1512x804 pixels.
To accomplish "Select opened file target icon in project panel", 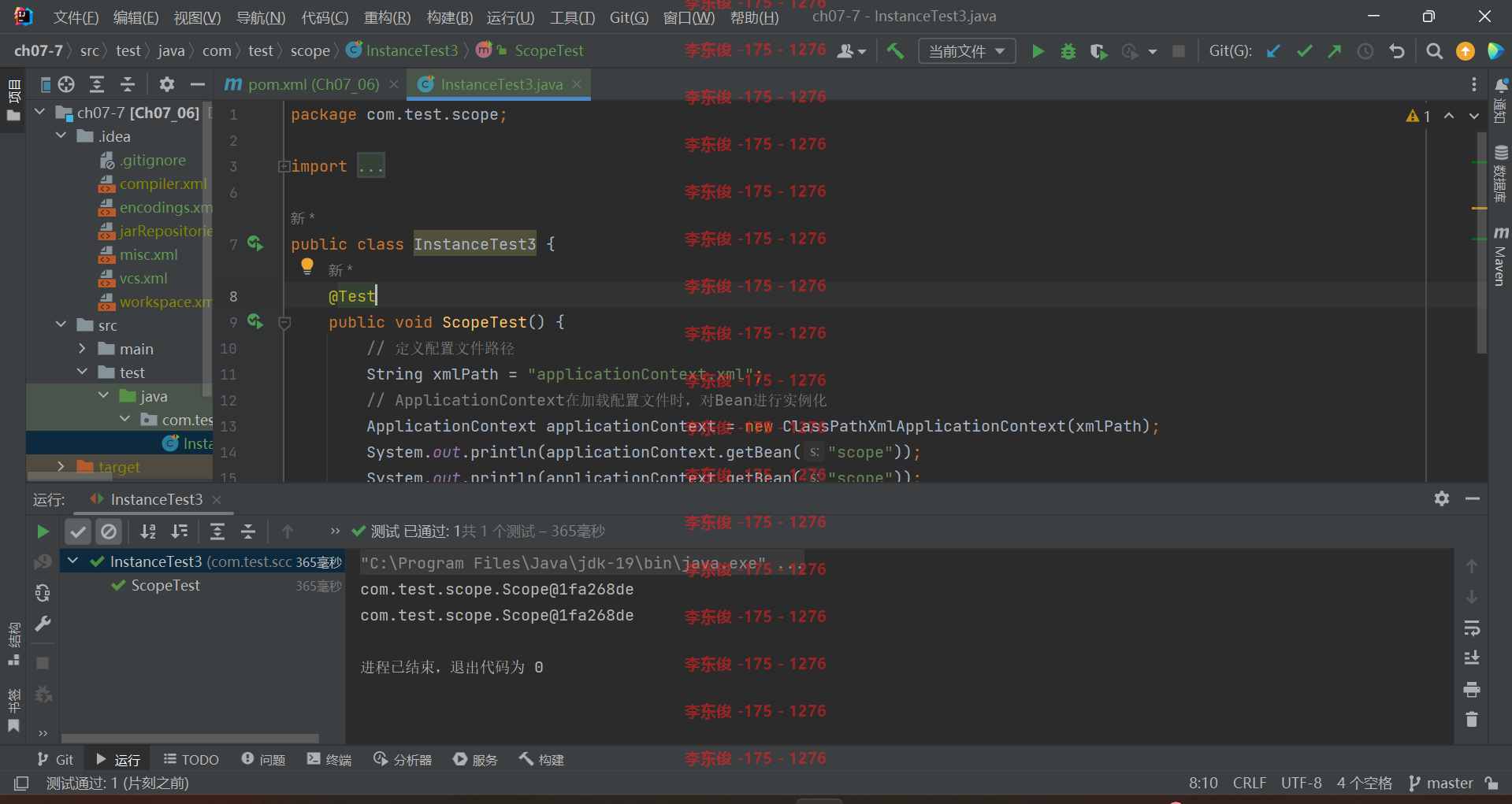I will (66, 84).
